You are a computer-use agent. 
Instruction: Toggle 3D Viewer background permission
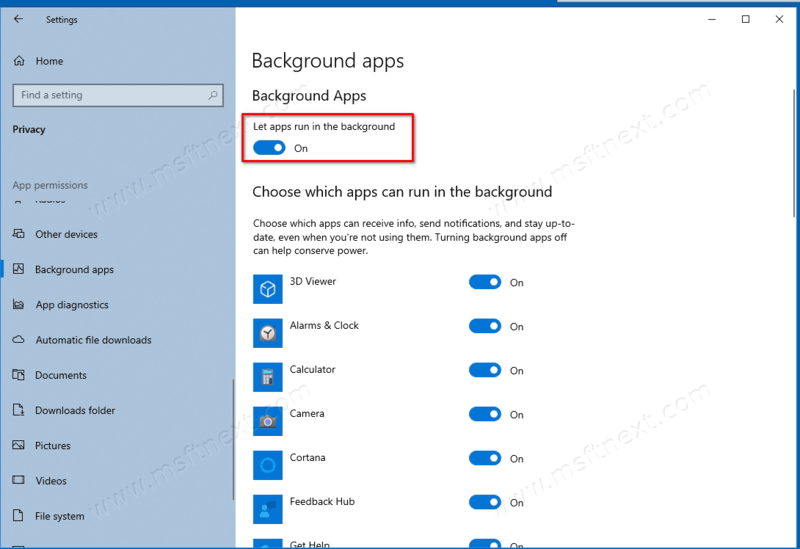485,282
